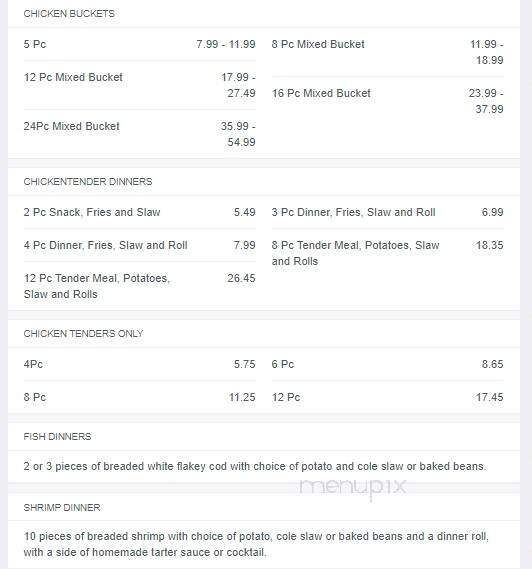The width and height of the screenshot is (532, 569).
Task: Select the 5 Pc bucket item
Action: (x=140, y=44)
